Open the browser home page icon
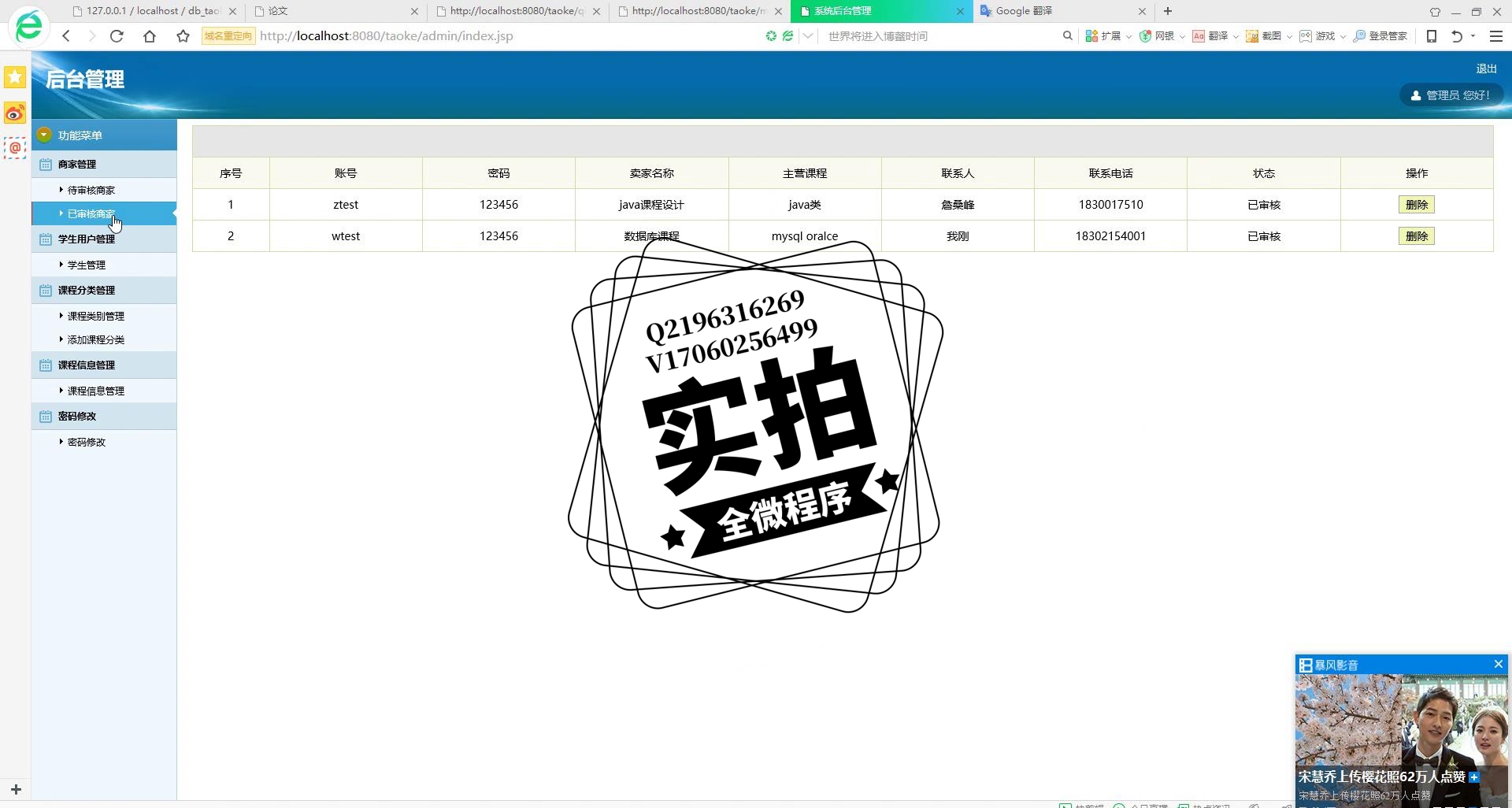The image size is (1512, 808). point(150,36)
